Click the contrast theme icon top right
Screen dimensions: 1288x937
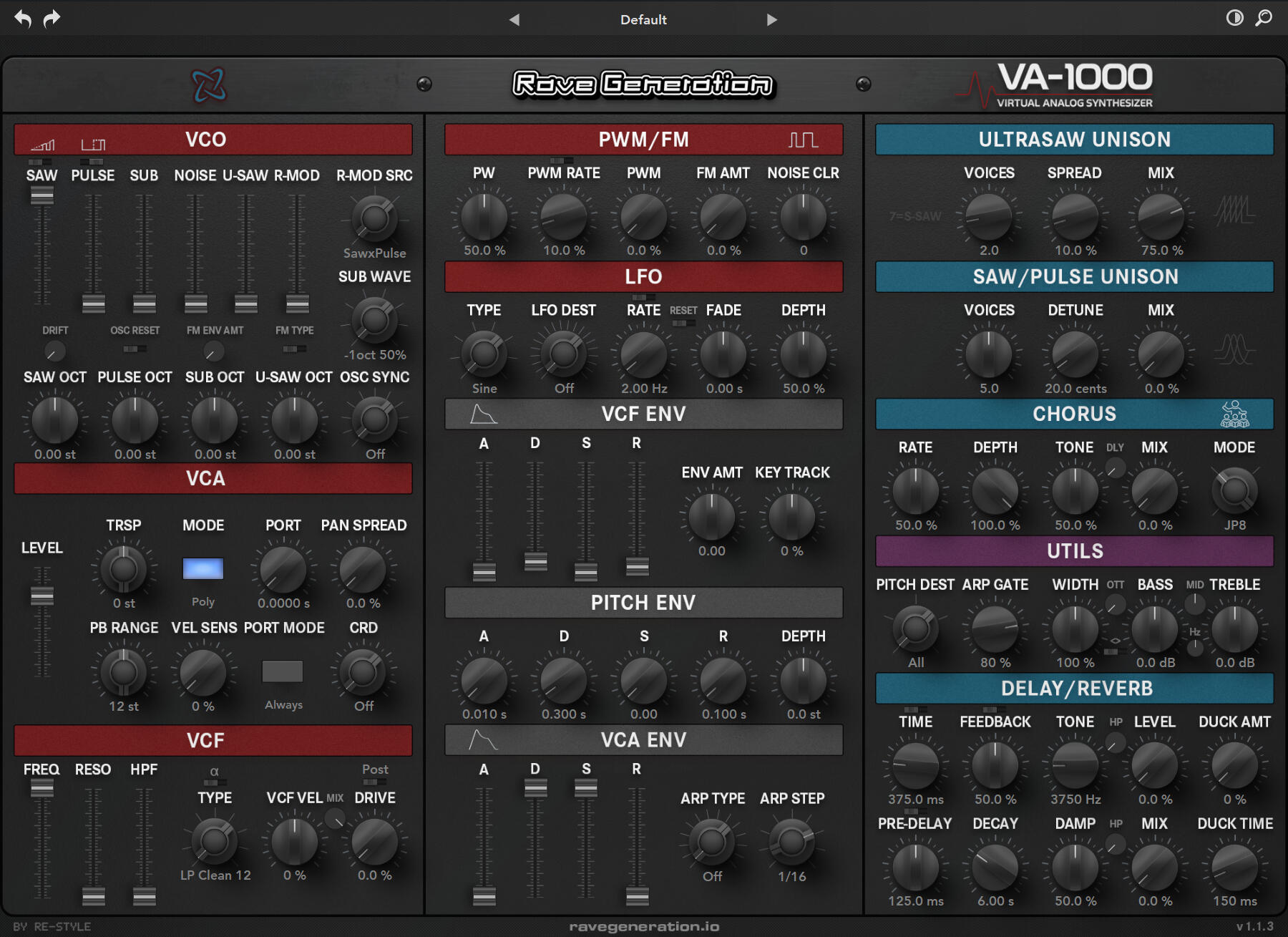[x=1234, y=19]
